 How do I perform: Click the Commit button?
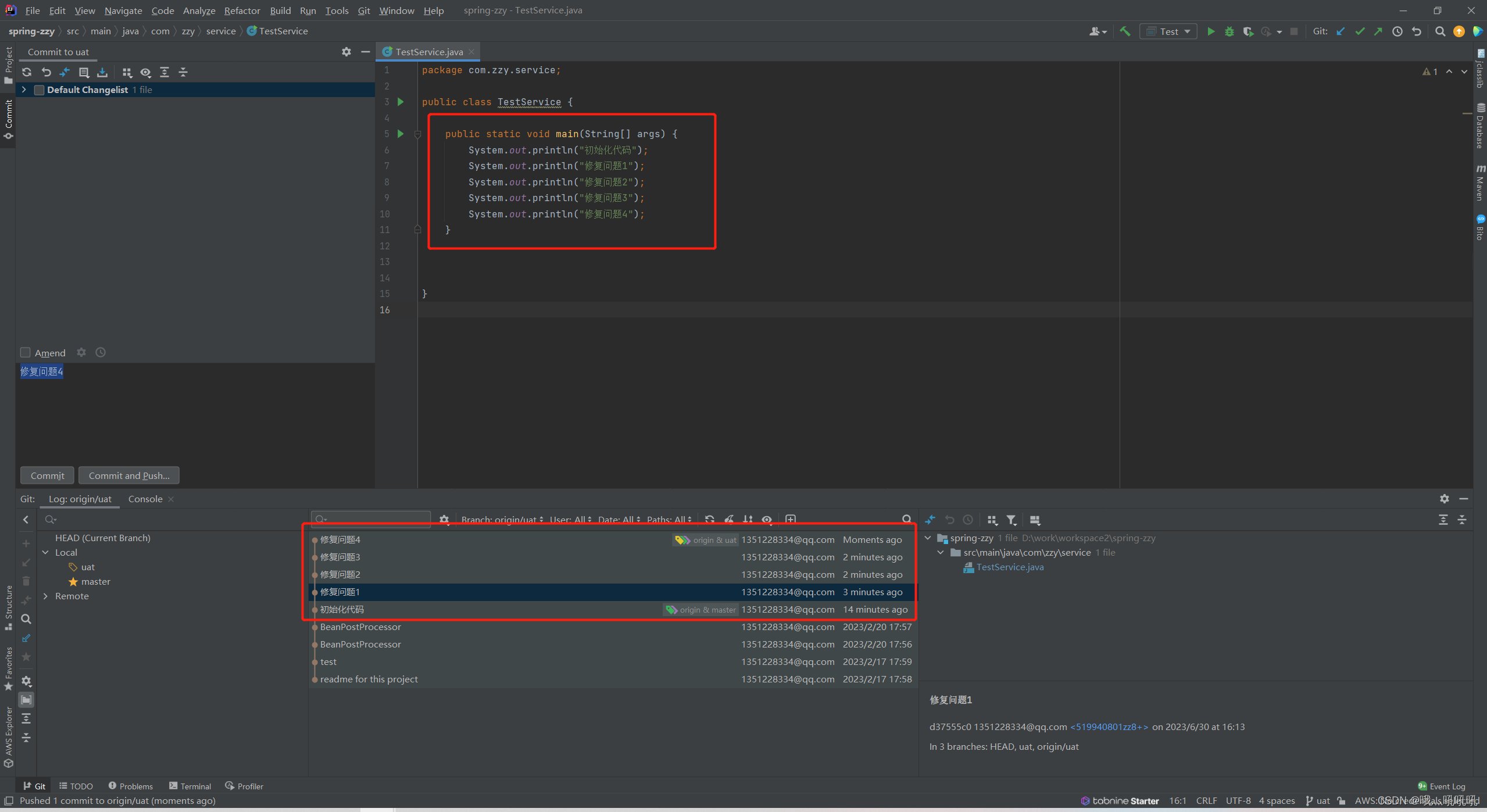(48, 475)
